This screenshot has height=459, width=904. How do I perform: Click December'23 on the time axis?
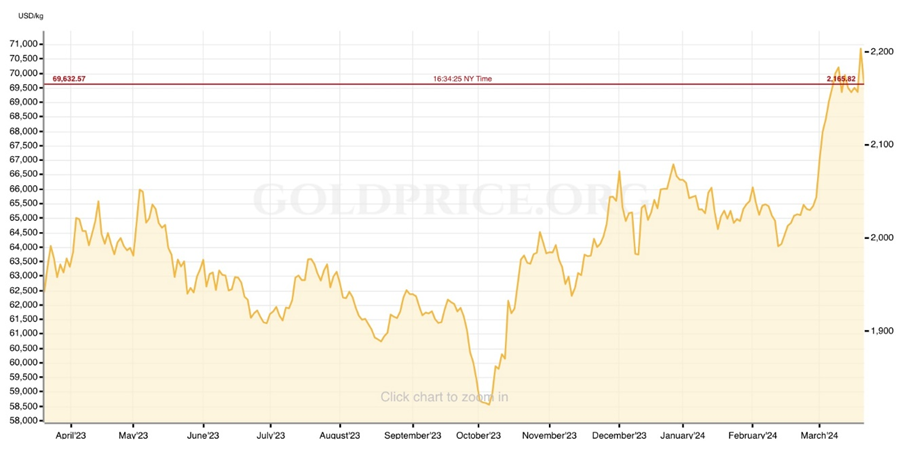coord(619,435)
